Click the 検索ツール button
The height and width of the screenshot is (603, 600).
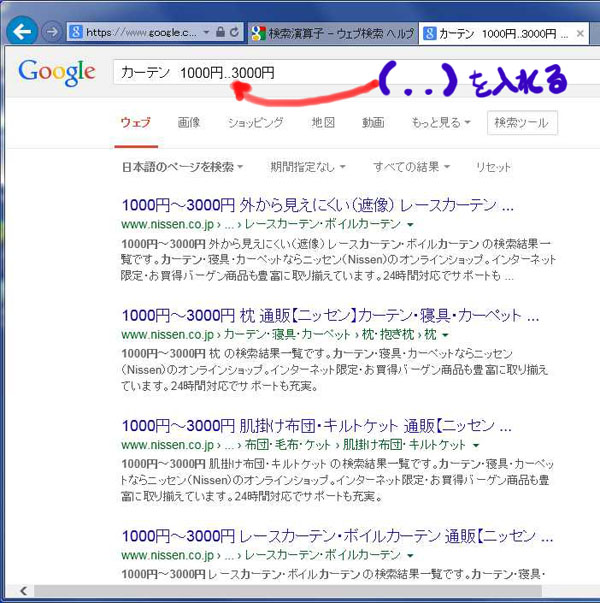[522, 123]
